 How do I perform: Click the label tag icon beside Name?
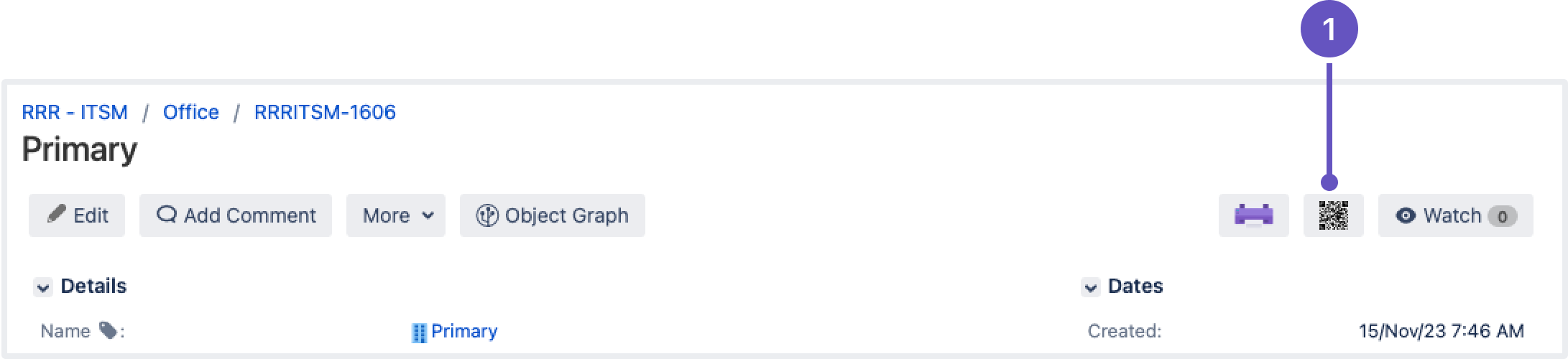(108, 330)
